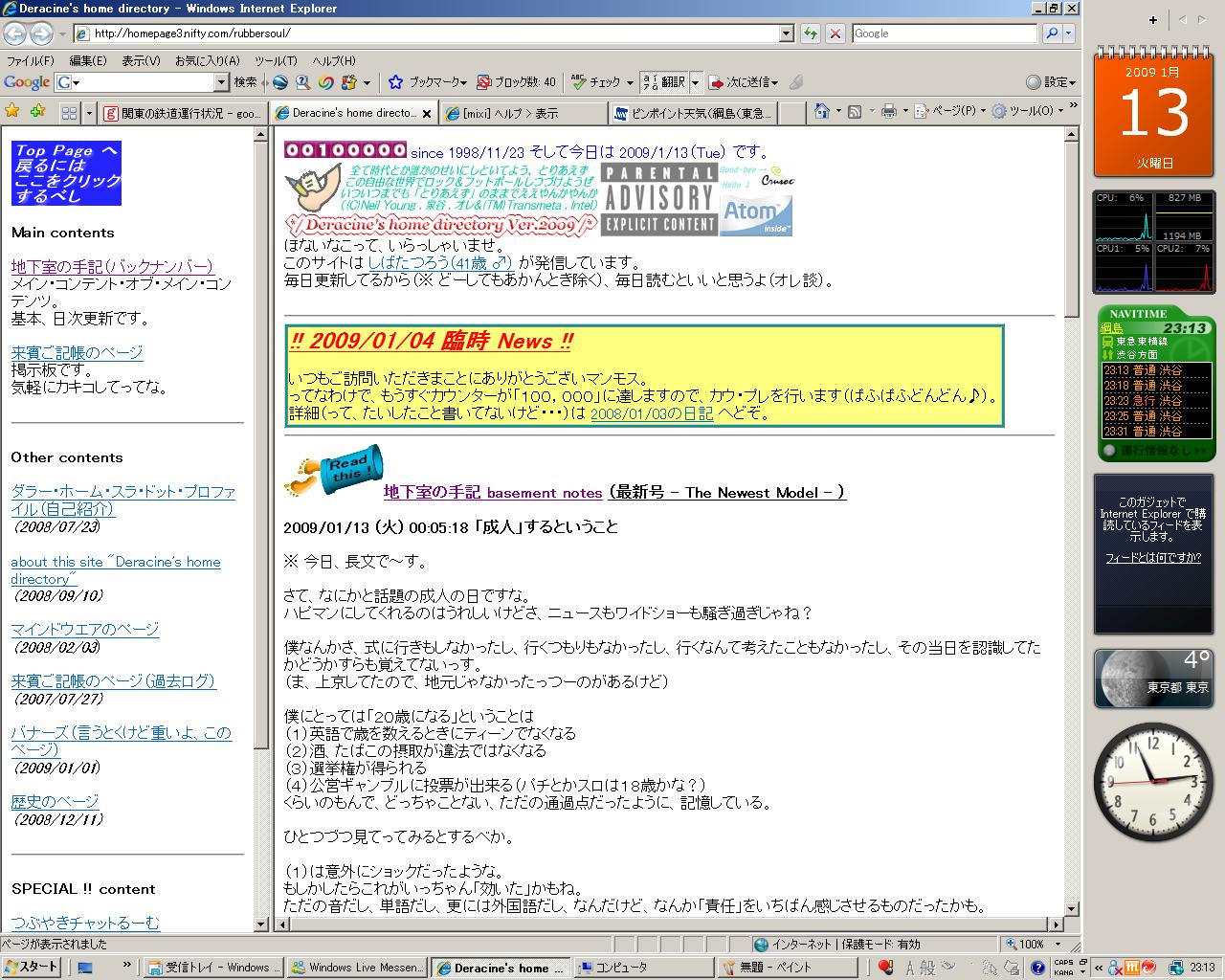Click the browser Forward button

(41, 33)
